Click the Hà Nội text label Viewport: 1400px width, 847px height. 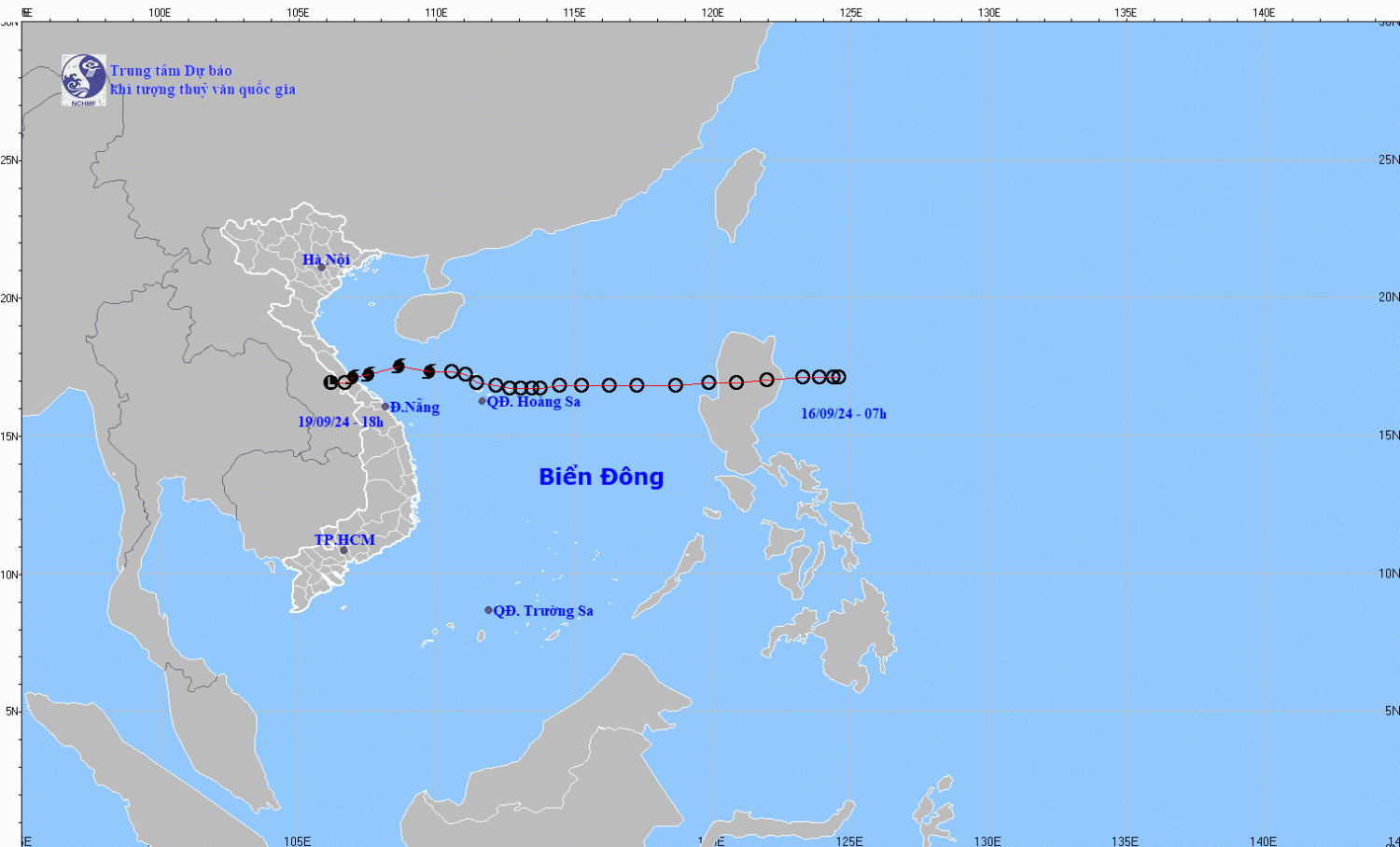click(326, 259)
